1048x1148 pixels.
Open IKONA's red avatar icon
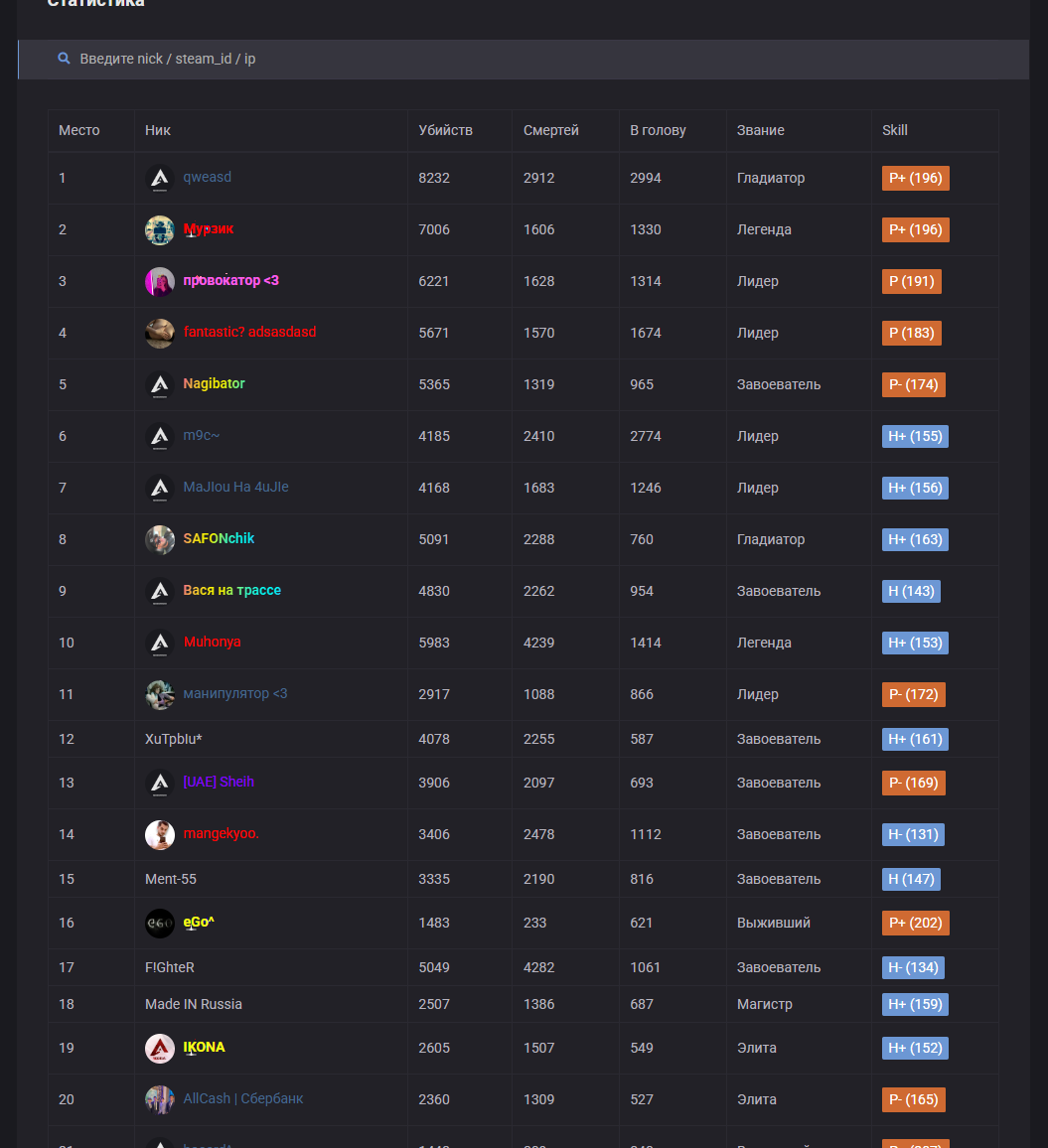(160, 1049)
